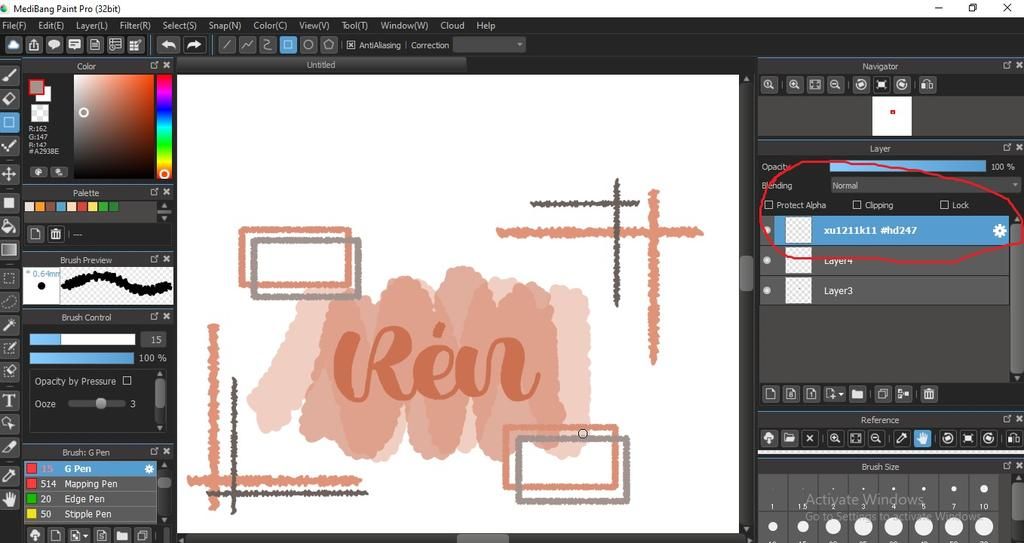
Task: Select the Gradient tool
Action: click(9, 250)
